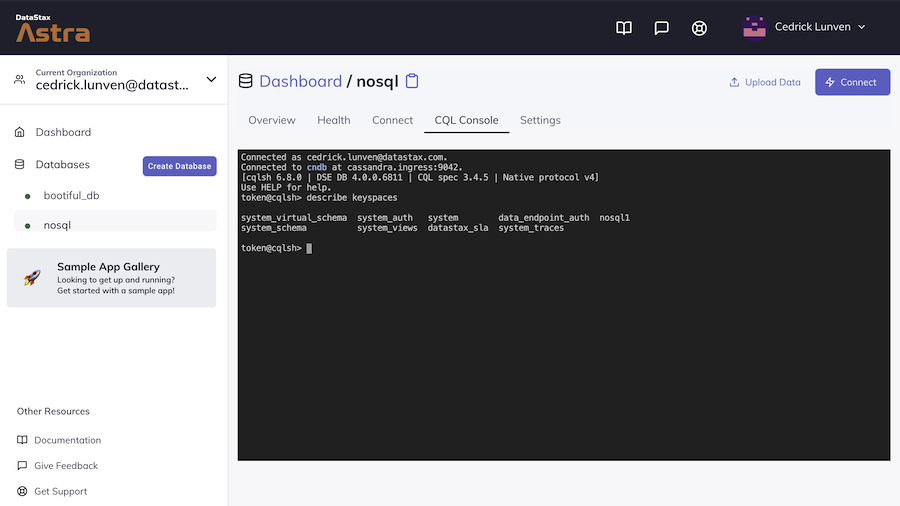Image resolution: width=900 pixels, height=506 pixels.
Task: Click the green status dot beside bootiful_db
Action: (x=28, y=196)
